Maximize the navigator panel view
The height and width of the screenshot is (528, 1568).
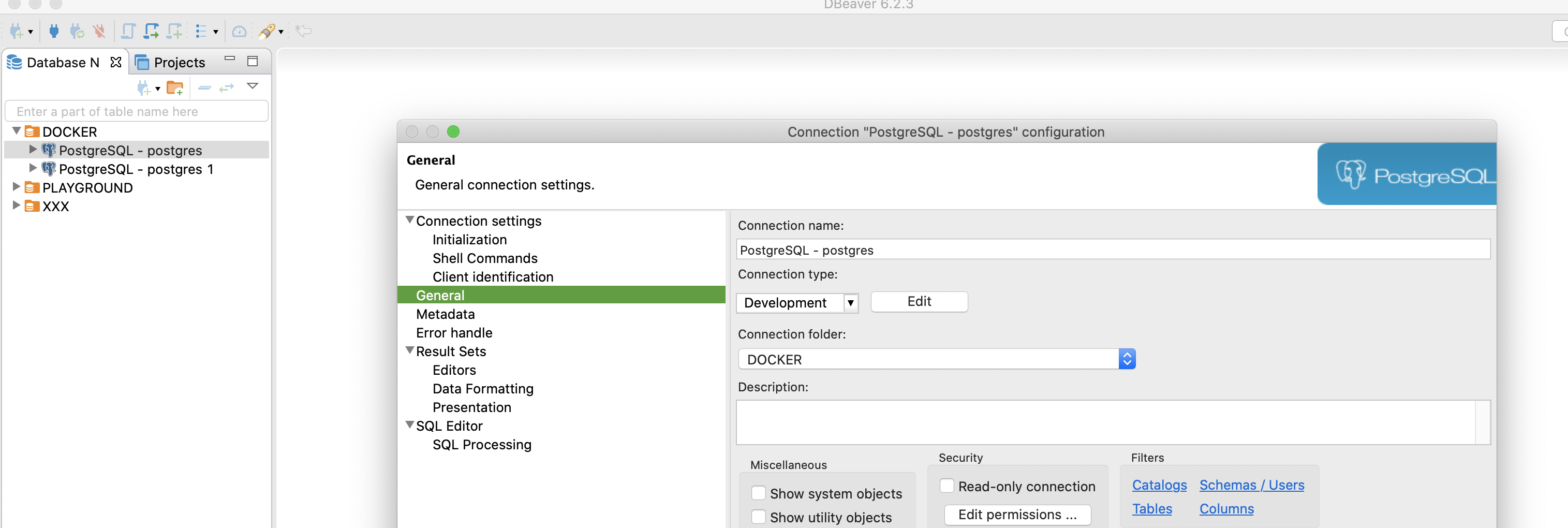point(253,61)
